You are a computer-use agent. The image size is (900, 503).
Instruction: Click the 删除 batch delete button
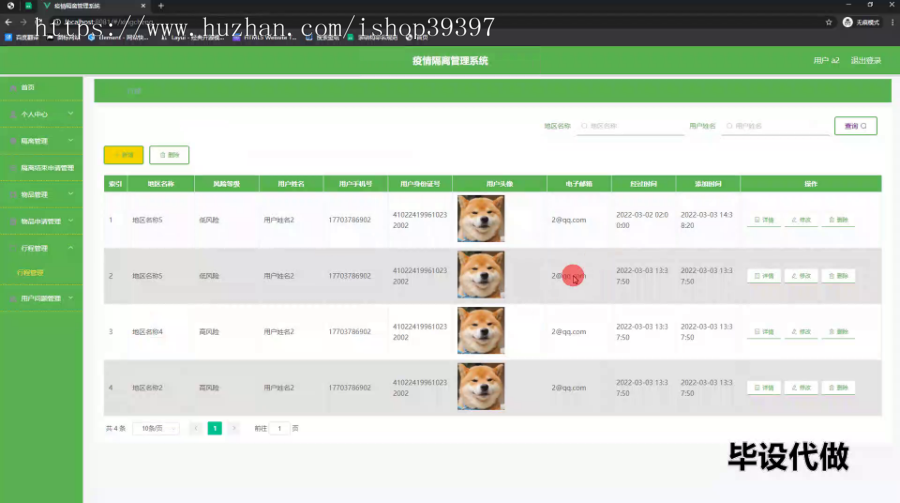169,155
